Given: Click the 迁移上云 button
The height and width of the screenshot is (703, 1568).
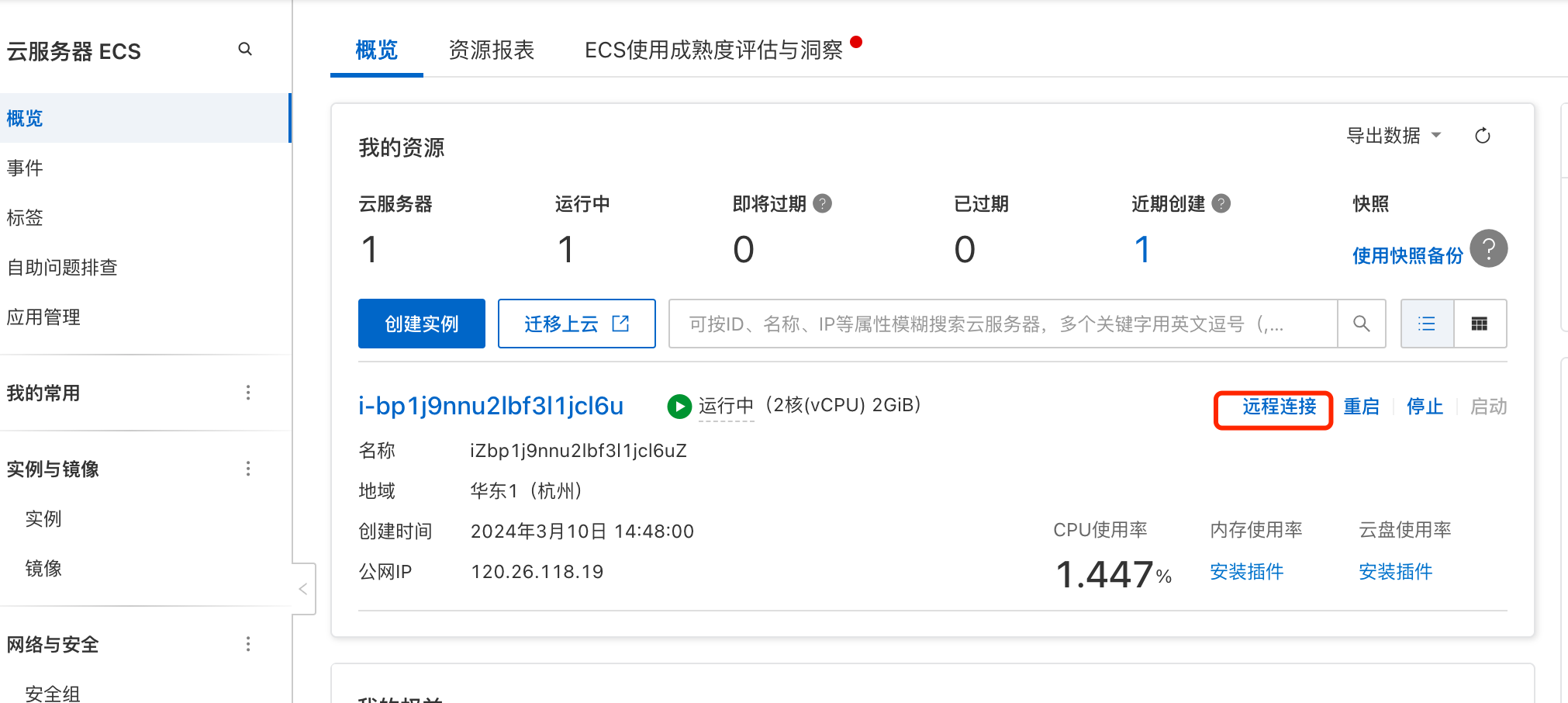Looking at the screenshot, I should 577,324.
